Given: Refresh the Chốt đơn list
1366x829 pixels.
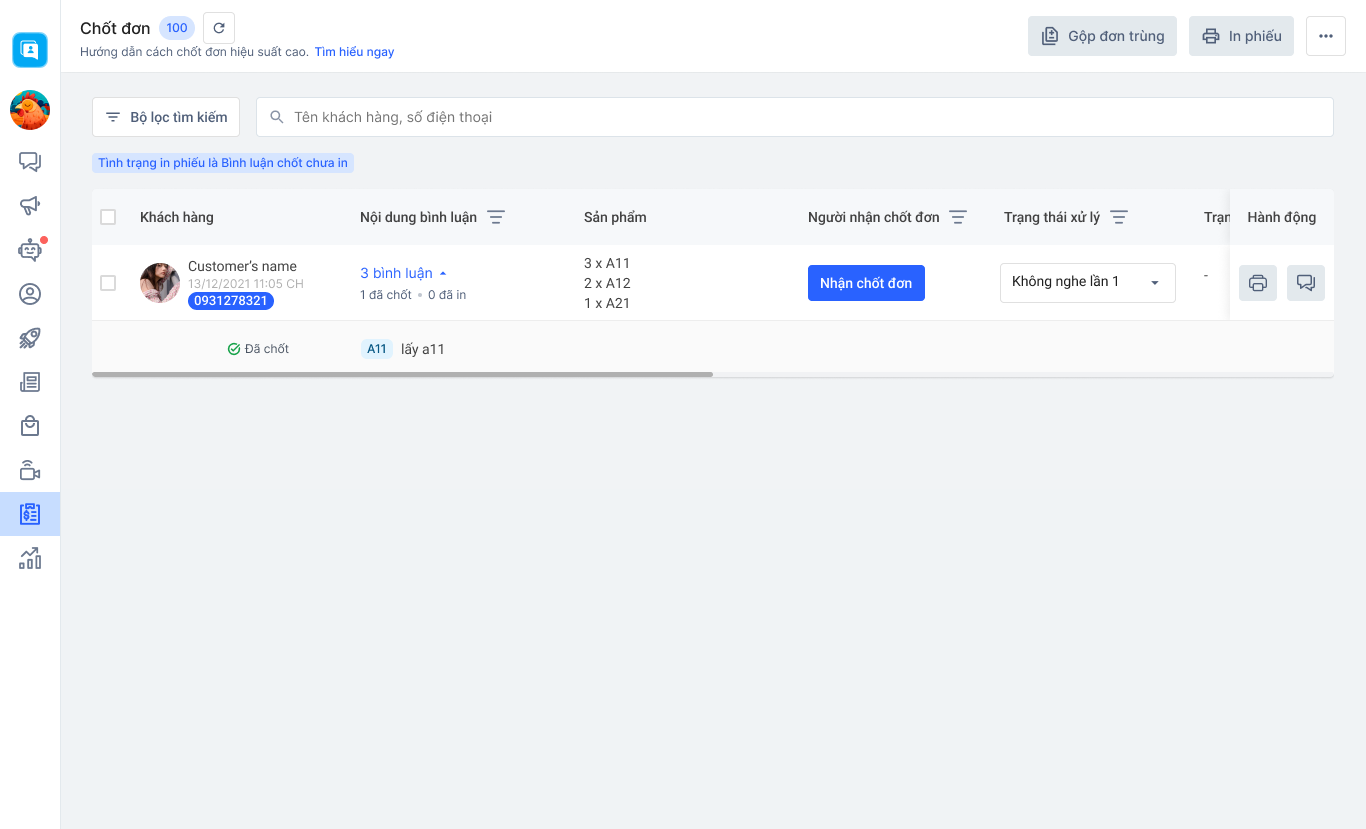Looking at the screenshot, I should [219, 28].
